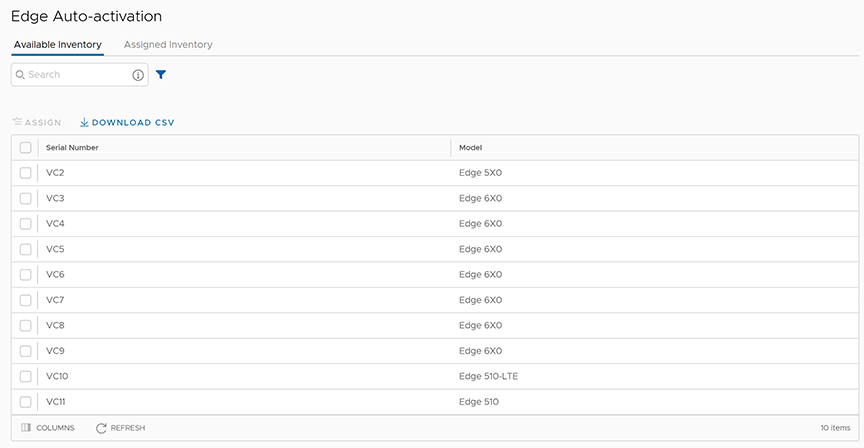Click the Assign list icon

pos(17,123)
